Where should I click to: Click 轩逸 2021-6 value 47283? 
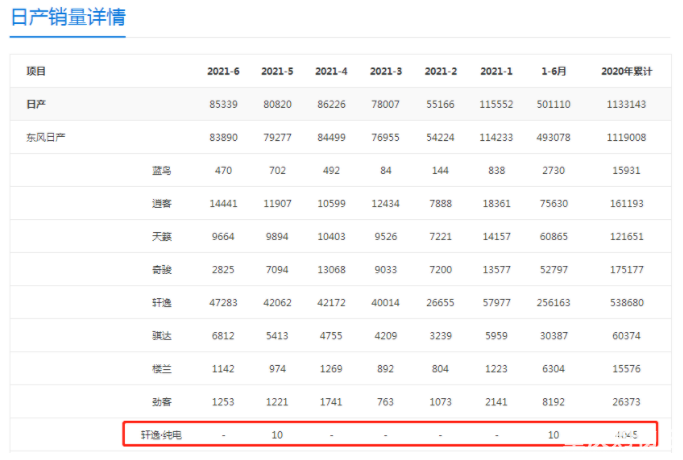click(223, 302)
